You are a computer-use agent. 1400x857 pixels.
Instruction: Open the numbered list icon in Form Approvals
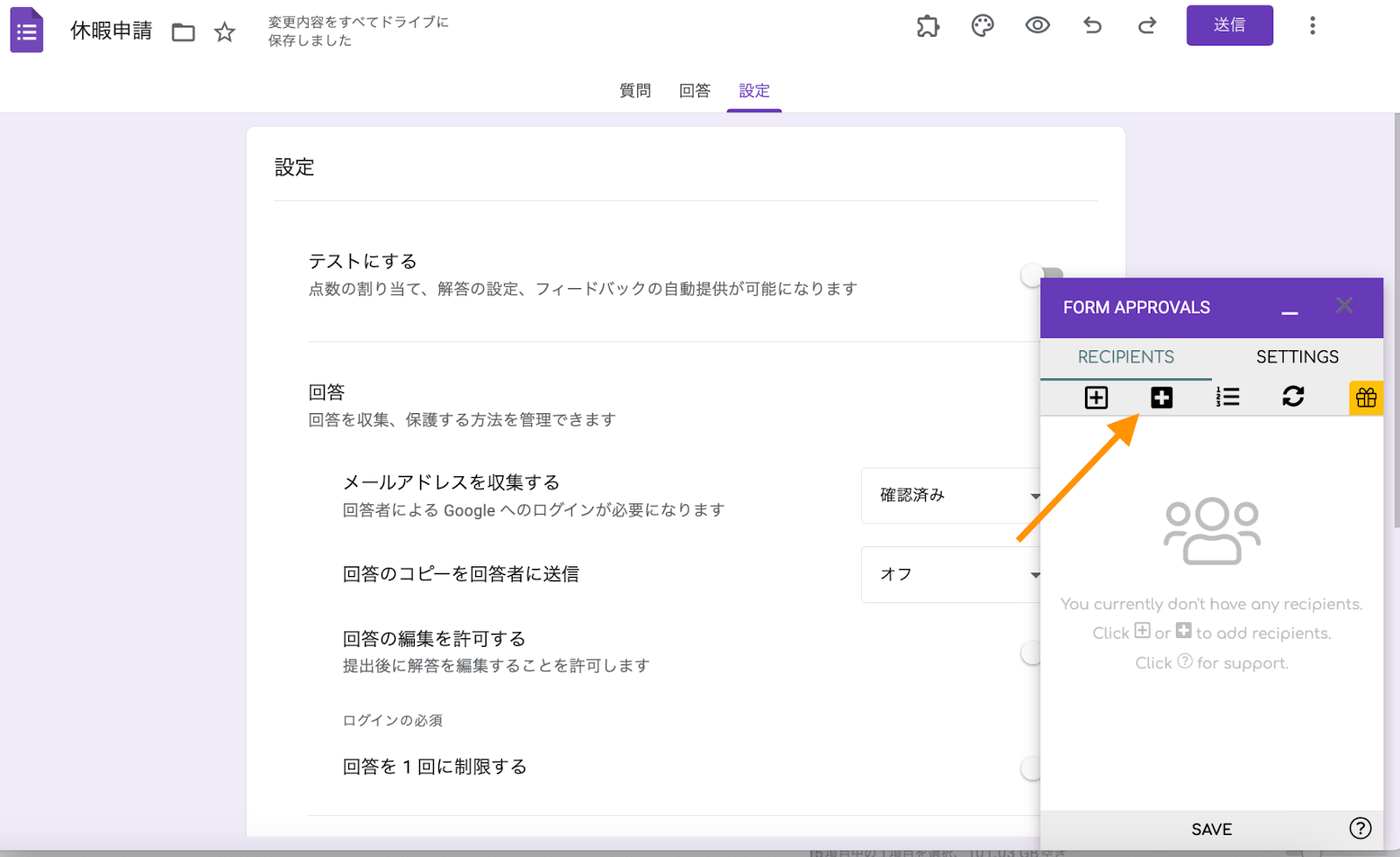pos(1228,397)
